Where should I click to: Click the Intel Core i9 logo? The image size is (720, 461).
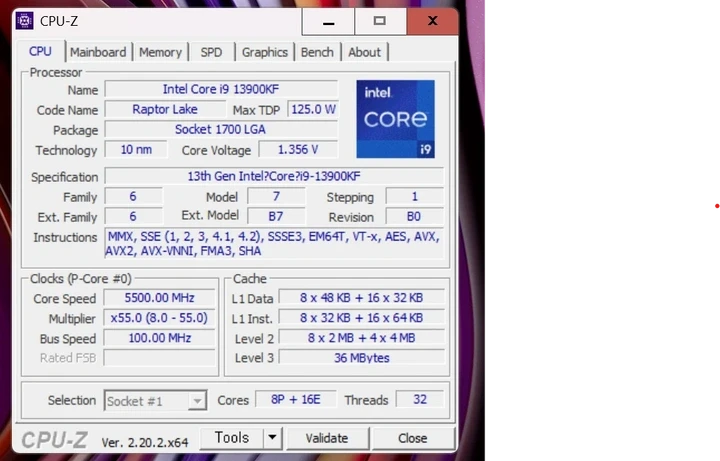[x=395, y=119]
